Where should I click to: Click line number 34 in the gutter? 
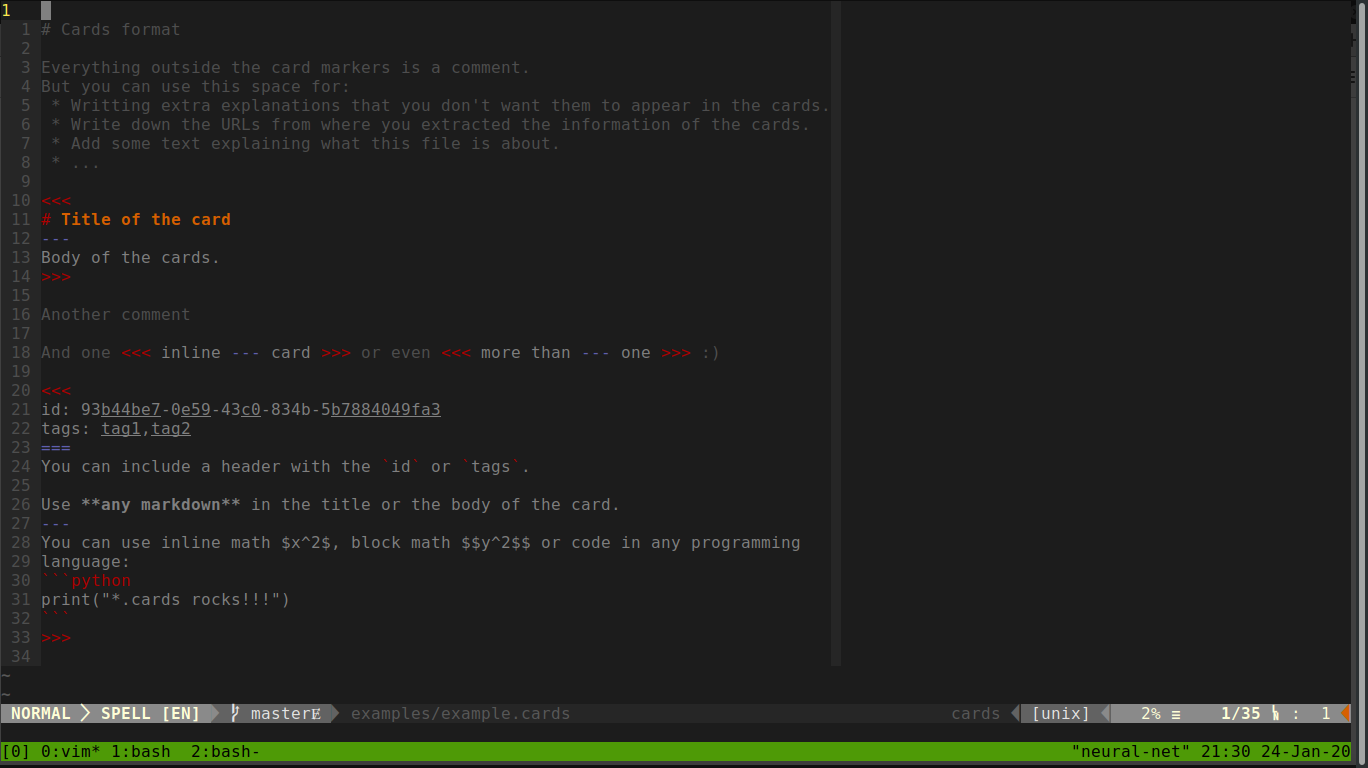coord(21,656)
